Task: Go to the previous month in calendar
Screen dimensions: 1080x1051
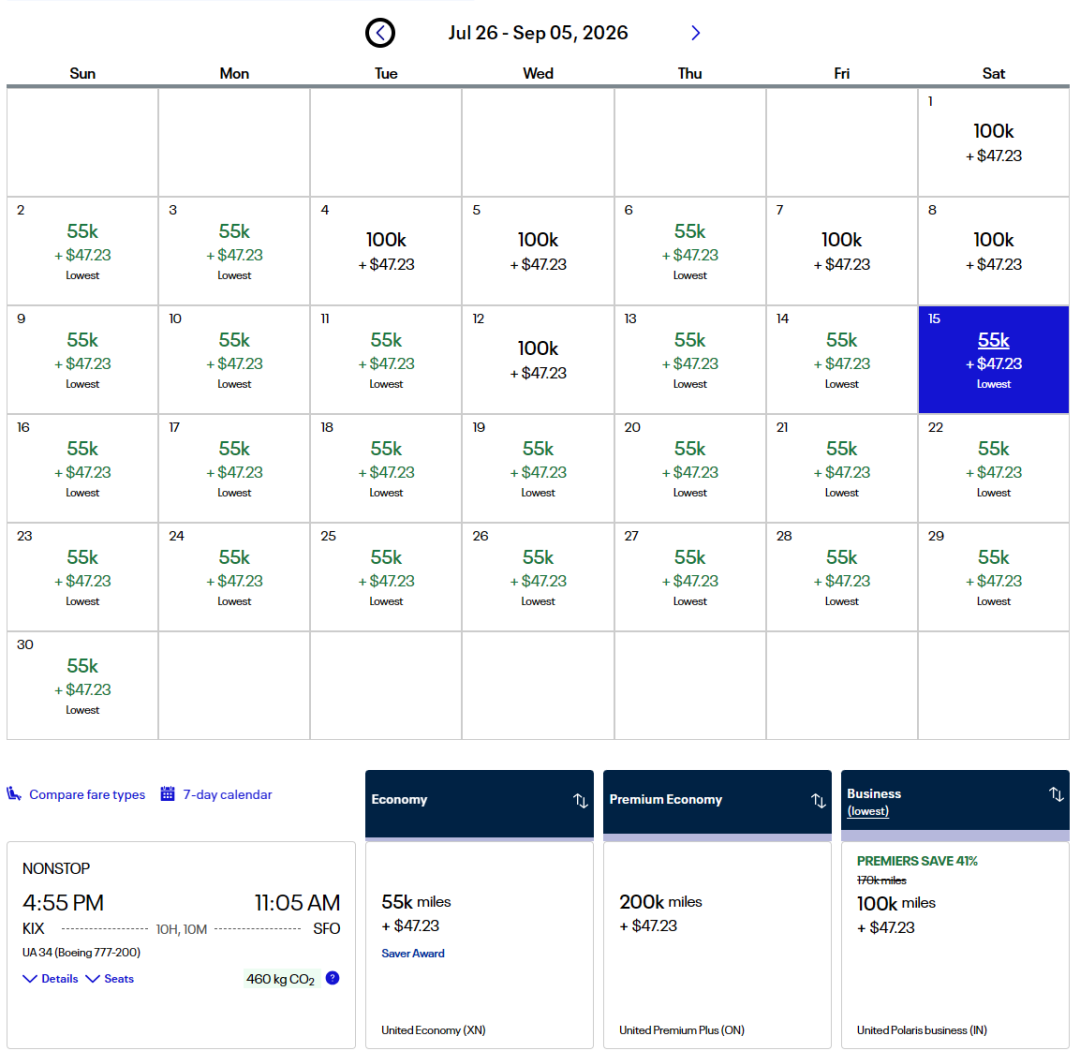Action: tap(380, 33)
